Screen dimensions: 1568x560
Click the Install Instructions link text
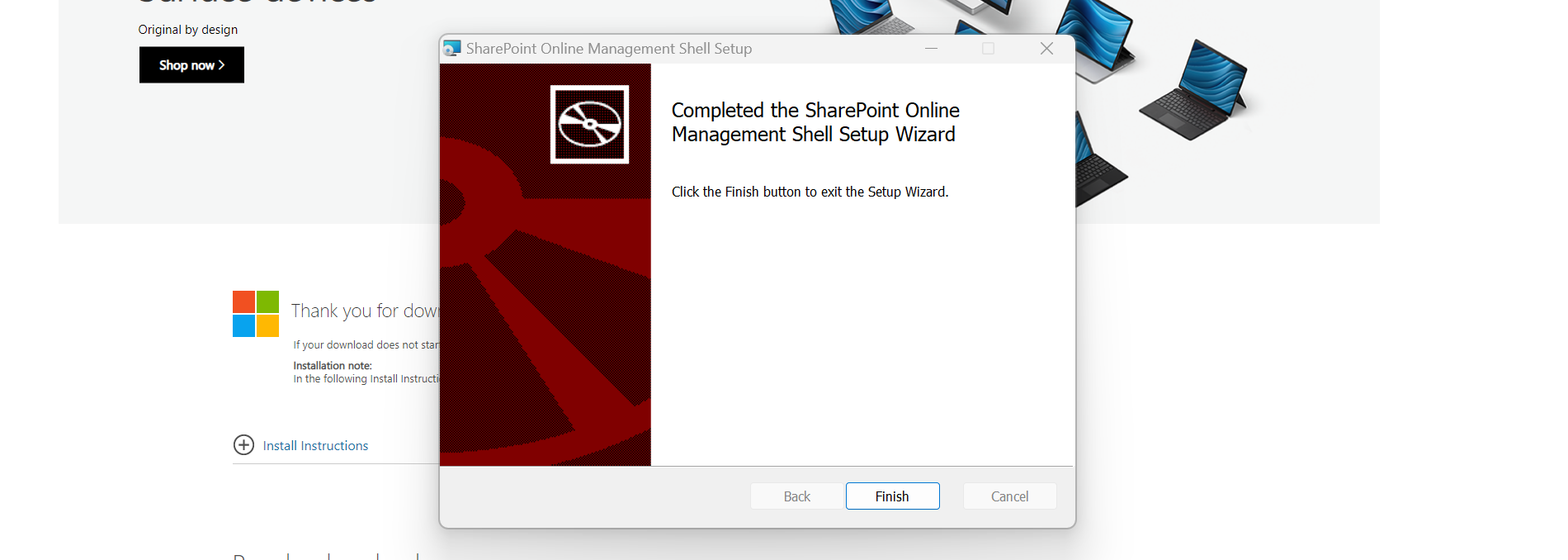[315, 446]
